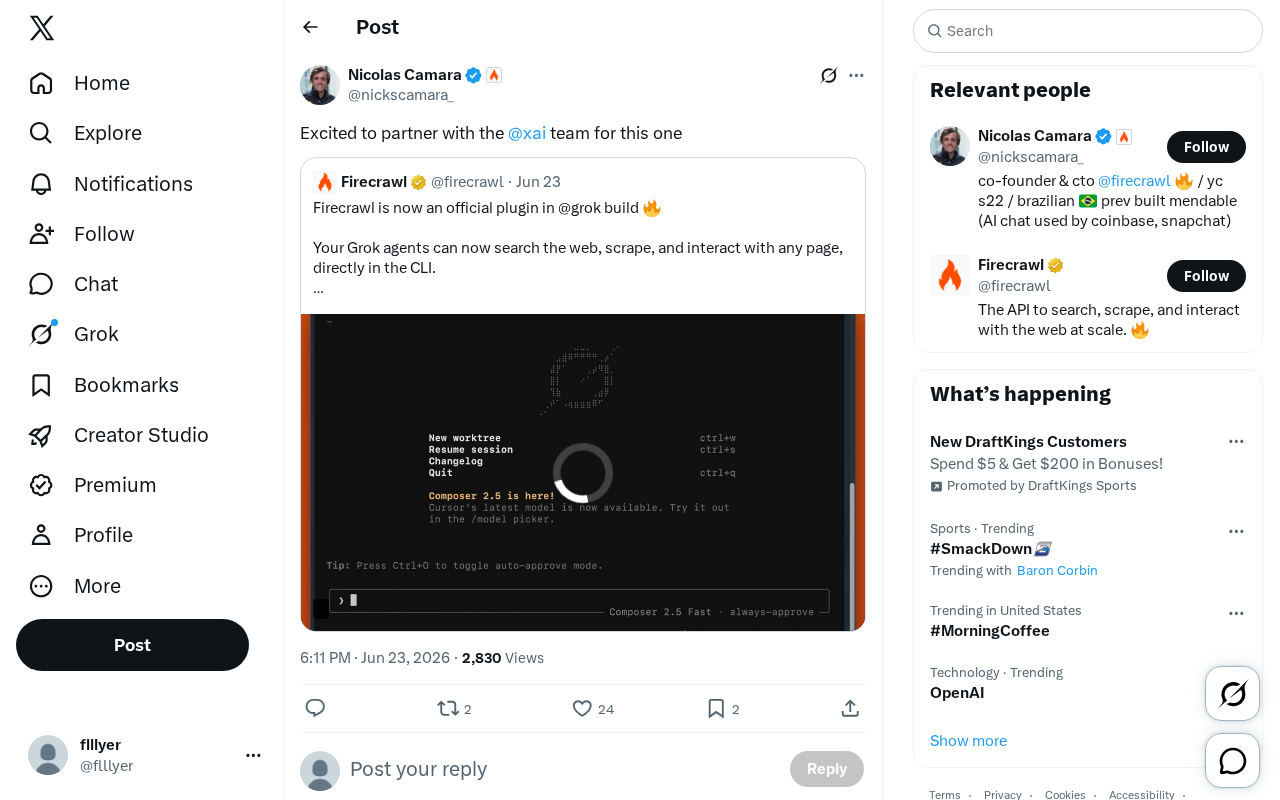The height and width of the screenshot is (800, 1280).
Task: Bookmark this post
Action: pos(716,708)
